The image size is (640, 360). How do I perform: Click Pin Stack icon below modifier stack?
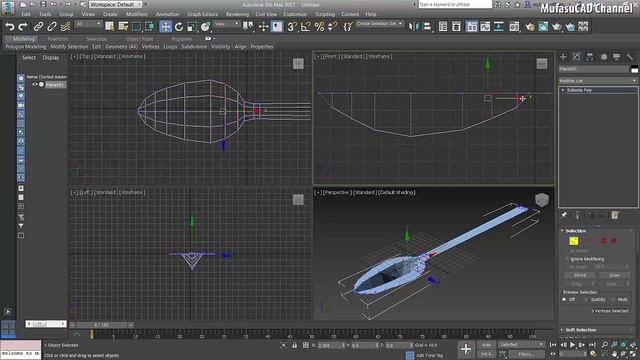(564, 215)
